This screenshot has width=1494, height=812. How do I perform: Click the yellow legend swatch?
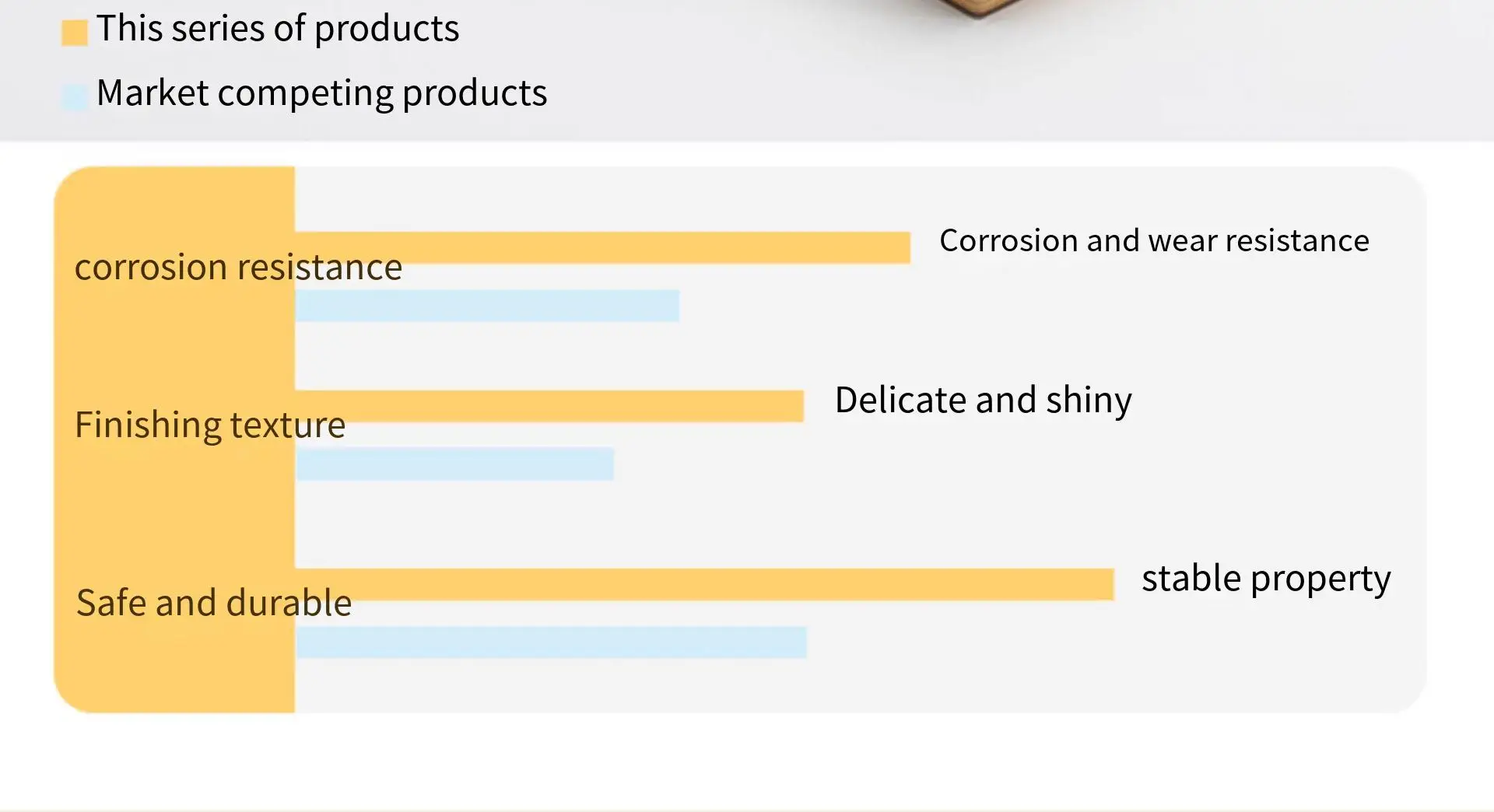[75, 33]
